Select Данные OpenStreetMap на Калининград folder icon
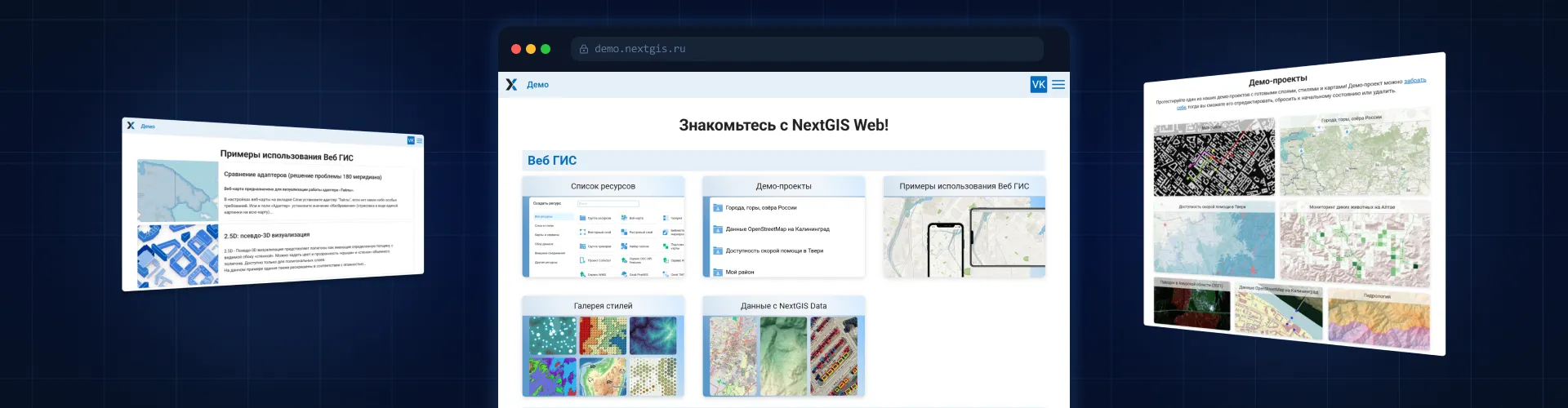The image size is (1568, 408). (718, 229)
